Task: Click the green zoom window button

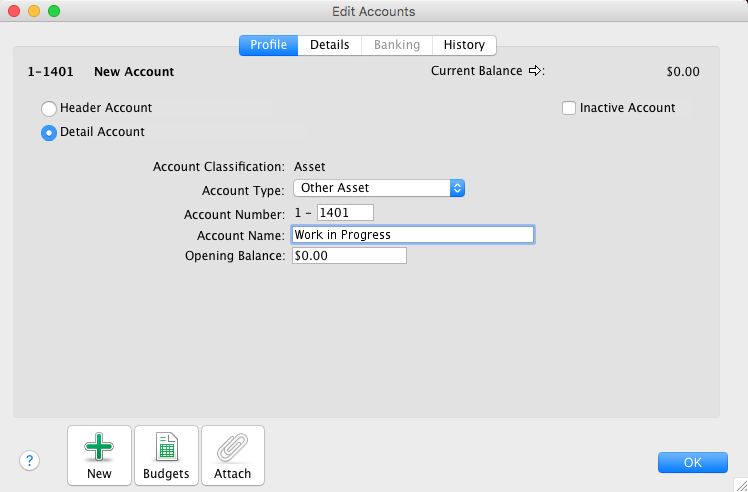Action: (54, 11)
